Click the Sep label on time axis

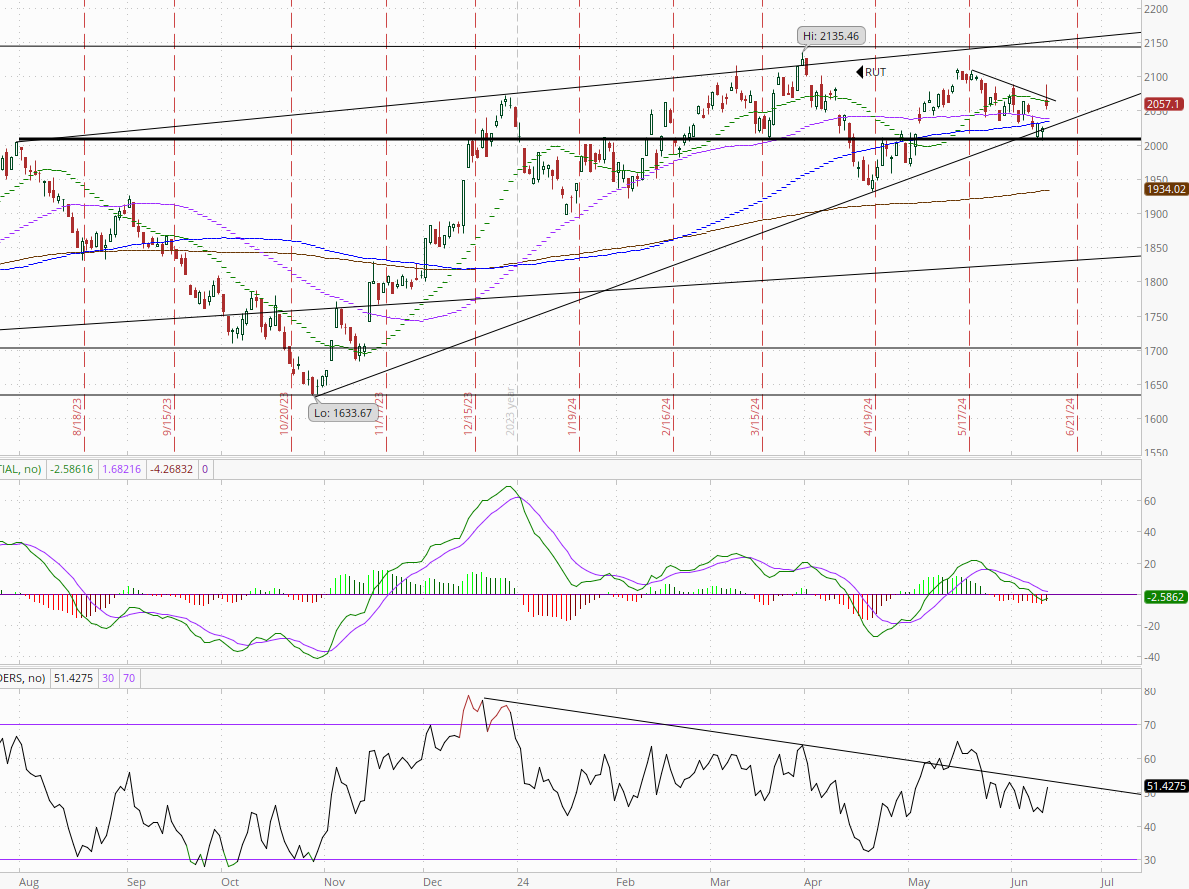pos(136,882)
